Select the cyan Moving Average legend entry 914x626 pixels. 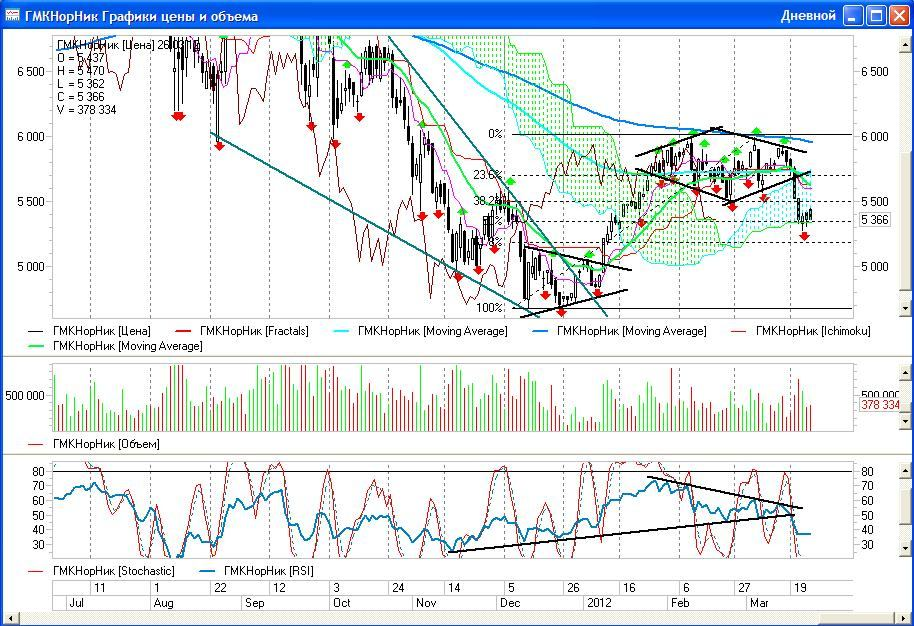click(420, 331)
